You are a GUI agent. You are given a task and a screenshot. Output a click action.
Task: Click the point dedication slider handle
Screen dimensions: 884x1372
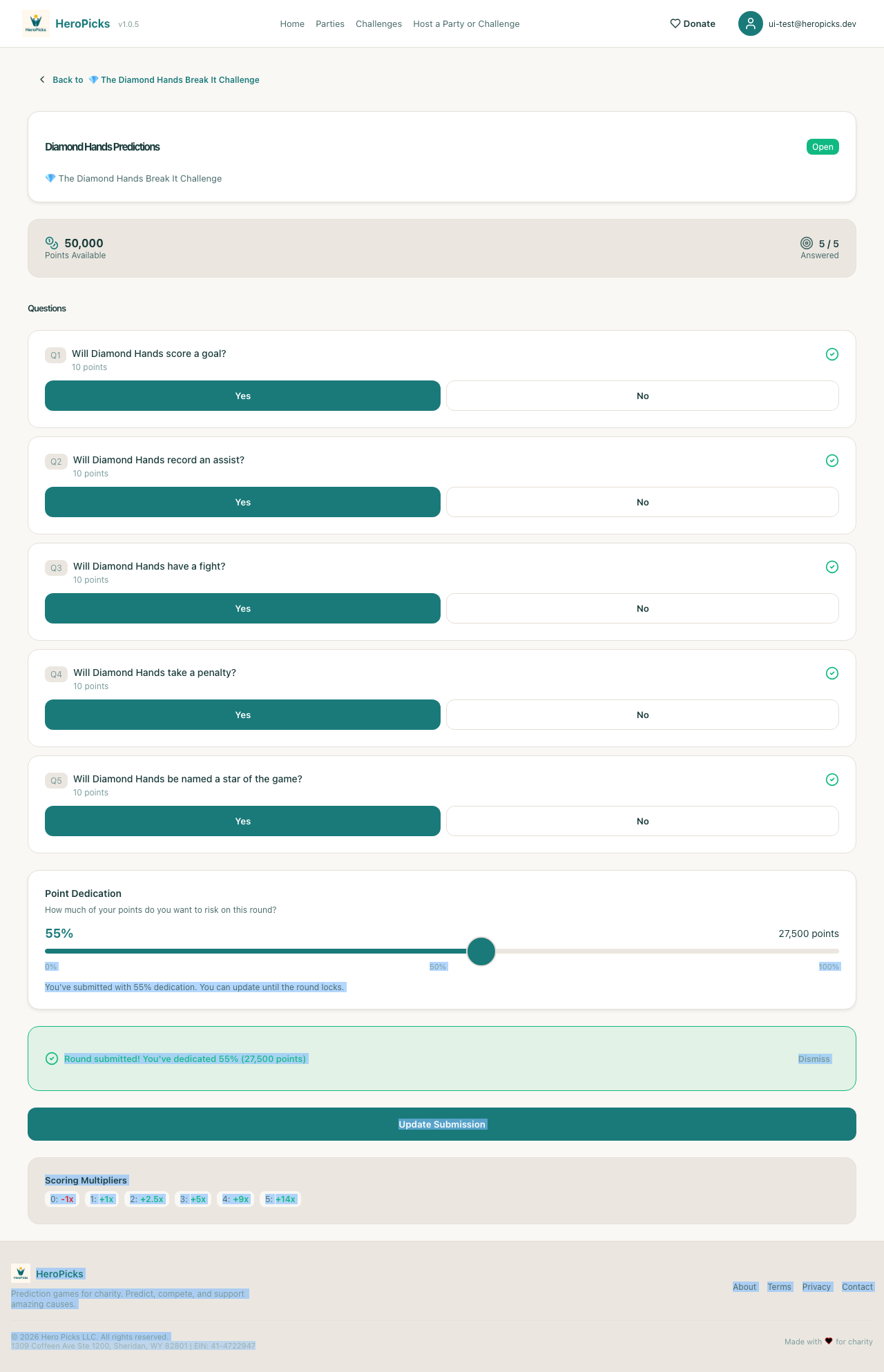(x=481, y=951)
